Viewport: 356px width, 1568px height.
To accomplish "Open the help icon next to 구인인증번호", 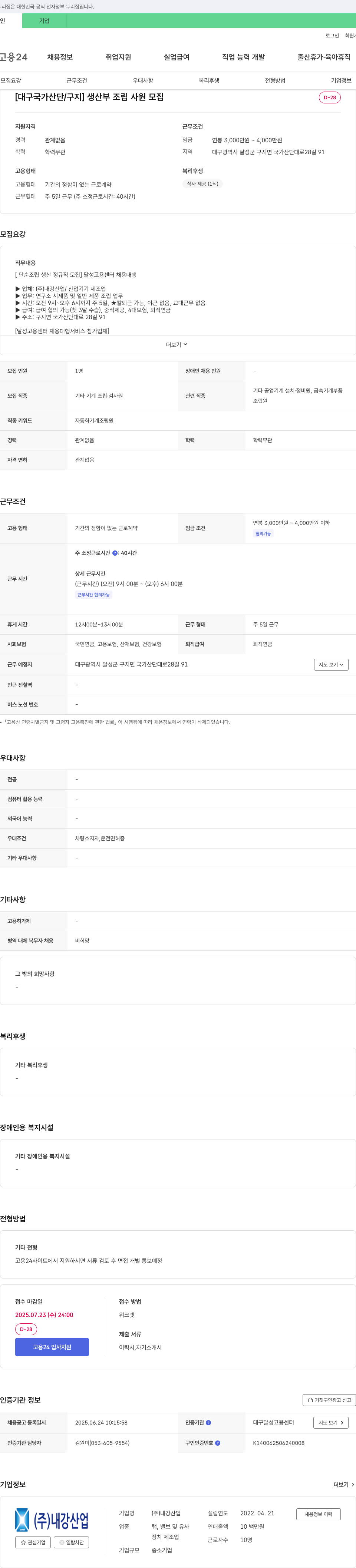I will coord(218,1443).
